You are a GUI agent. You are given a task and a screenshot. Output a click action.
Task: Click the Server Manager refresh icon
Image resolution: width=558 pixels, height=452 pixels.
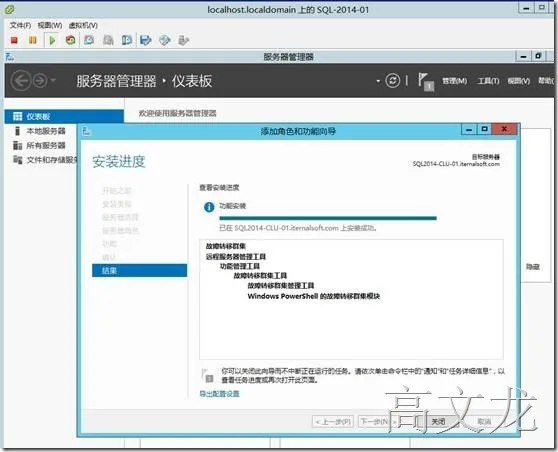pyautogui.click(x=393, y=81)
